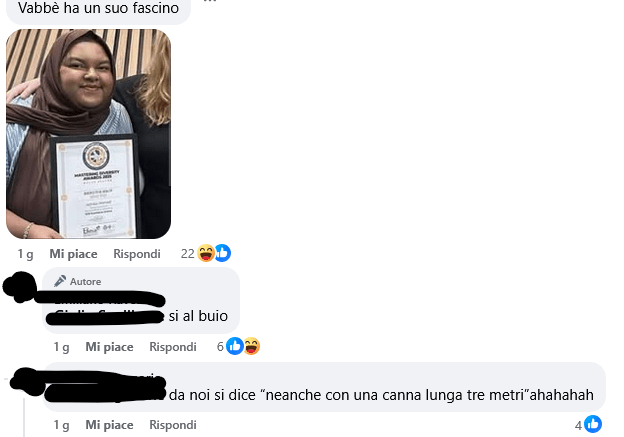Click Mi piace under the 'canna lunga' reply
The image size is (624, 437).
pyautogui.click(x=109, y=425)
